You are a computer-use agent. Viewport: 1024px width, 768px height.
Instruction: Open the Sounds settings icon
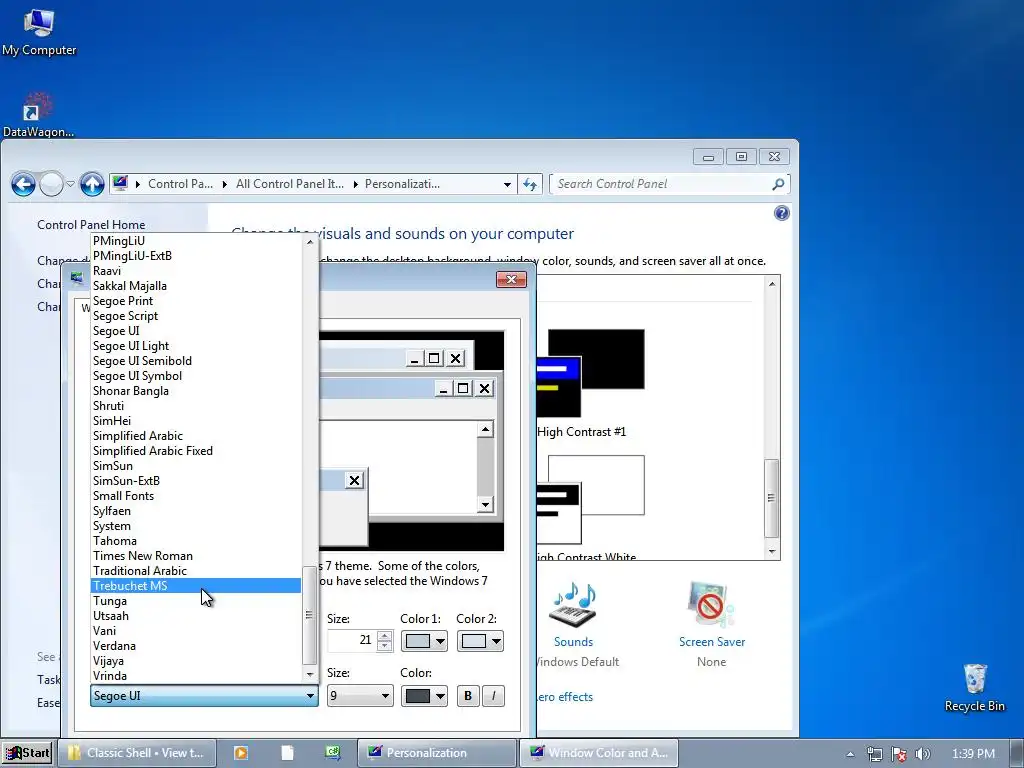point(573,604)
